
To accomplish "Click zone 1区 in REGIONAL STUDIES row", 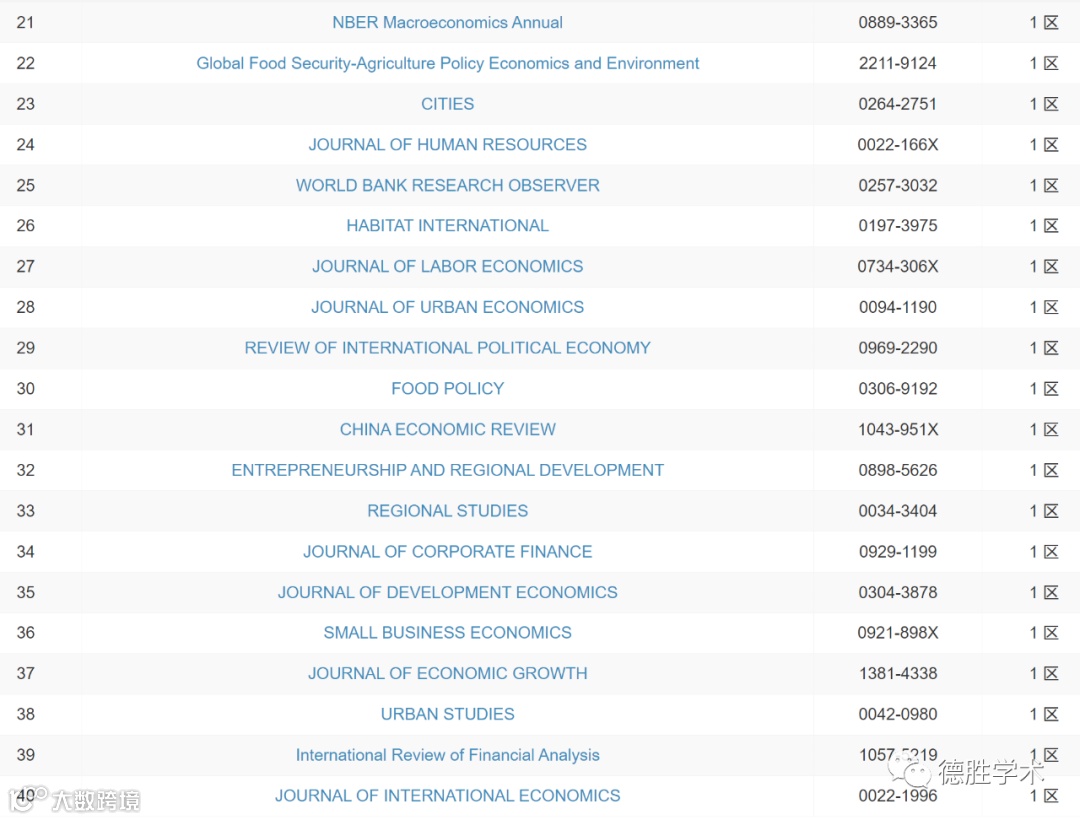I will tap(1043, 510).
